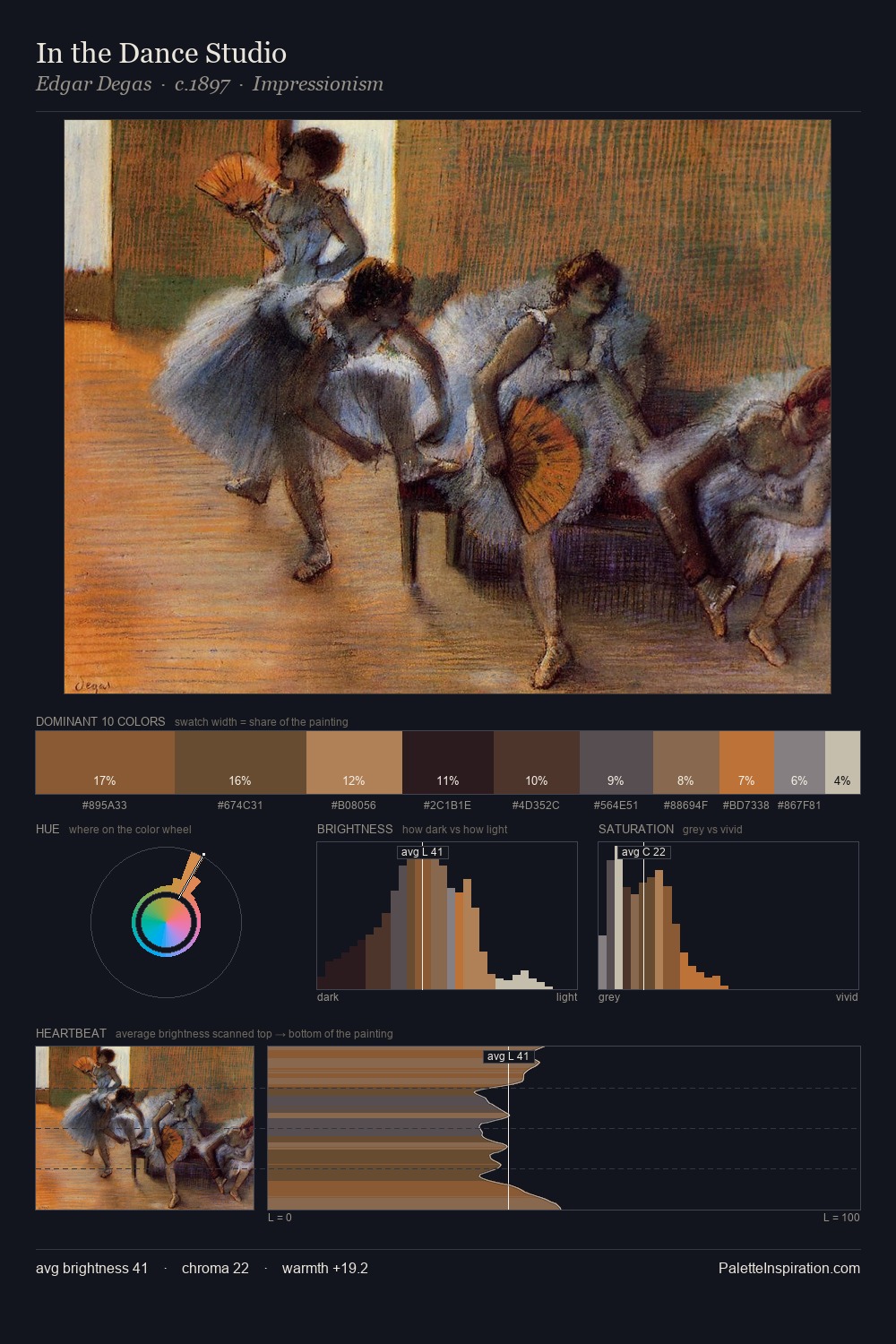Click "how dark vs how light" caption
896x1344 pixels.
click(x=455, y=830)
